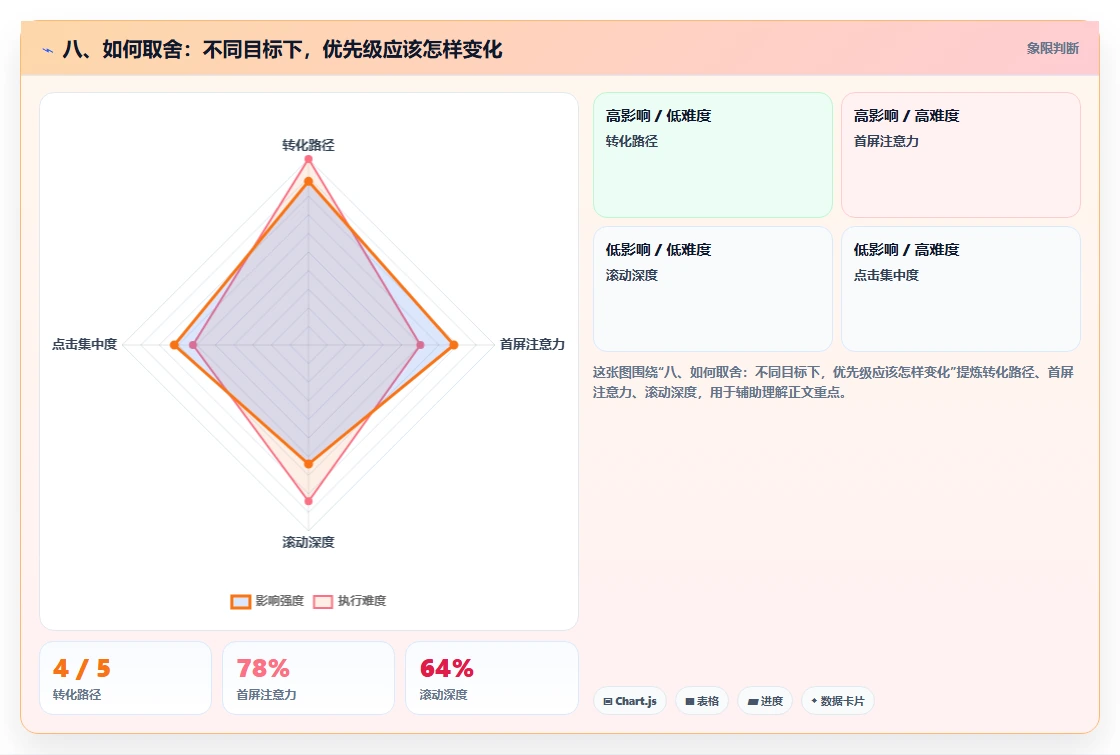
Task: Click the pink data point at 首屏注意力 axis
Action: (420, 345)
